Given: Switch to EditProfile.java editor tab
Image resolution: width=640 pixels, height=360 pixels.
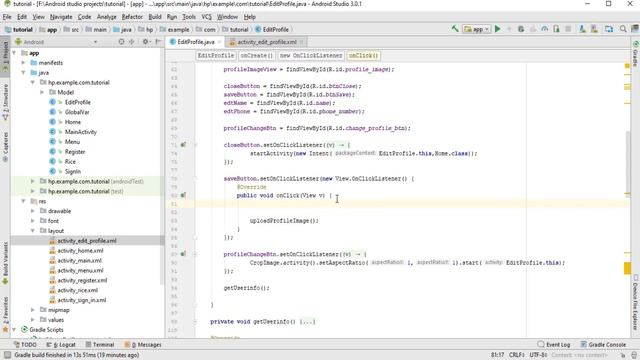Looking at the screenshot, I should tap(196, 42).
